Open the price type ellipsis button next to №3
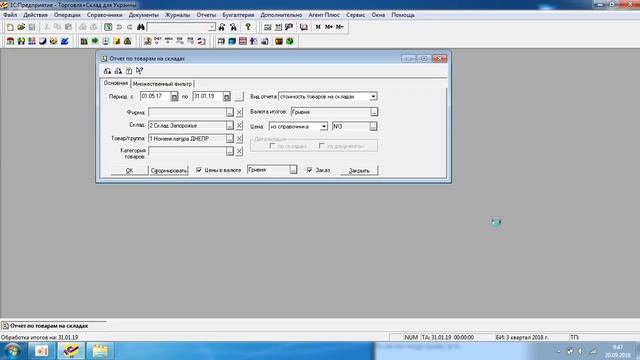Image resolution: width=640 pixels, height=360 pixels. [373, 127]
